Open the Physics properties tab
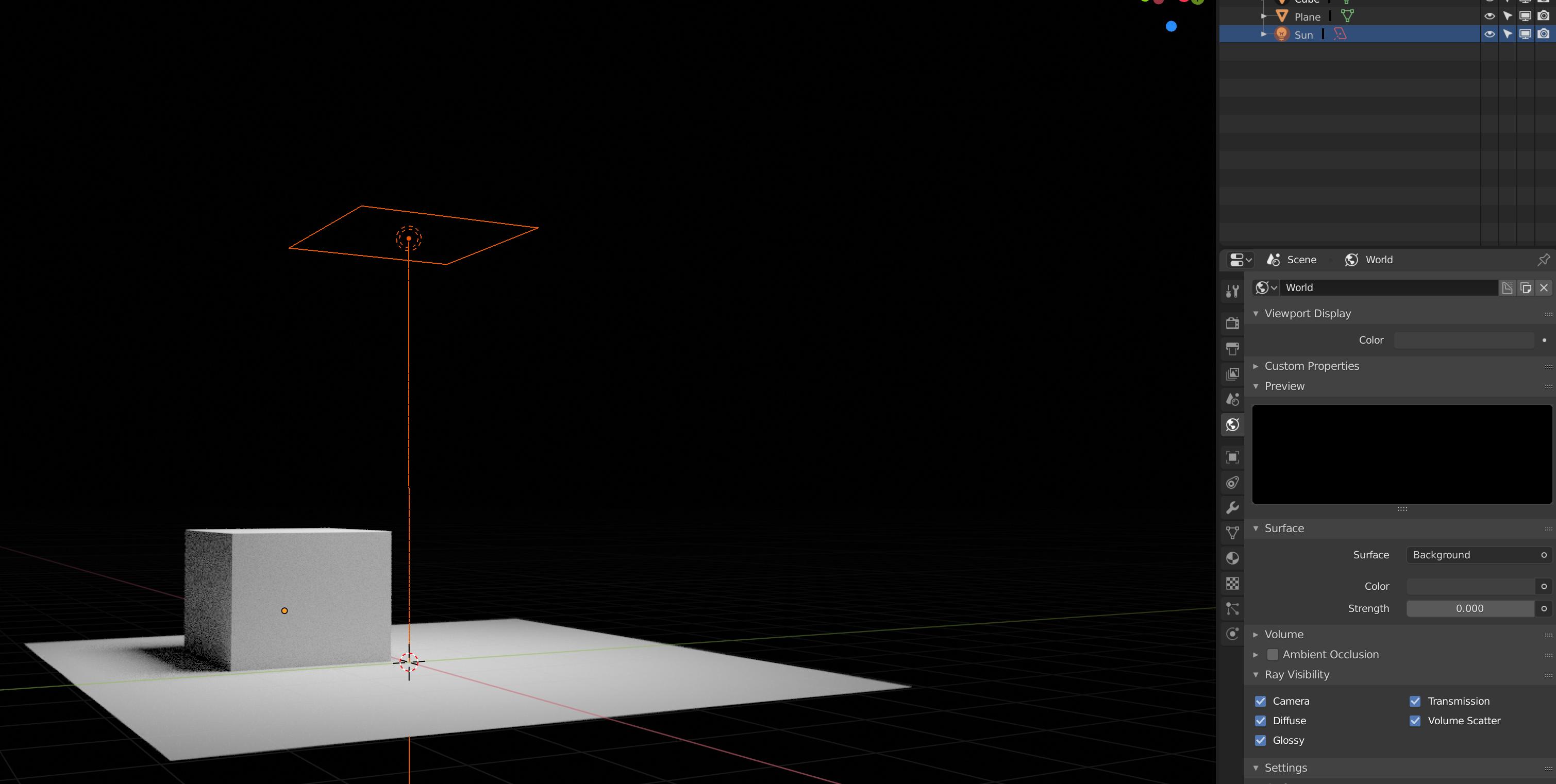 (x=1232, y=634)
